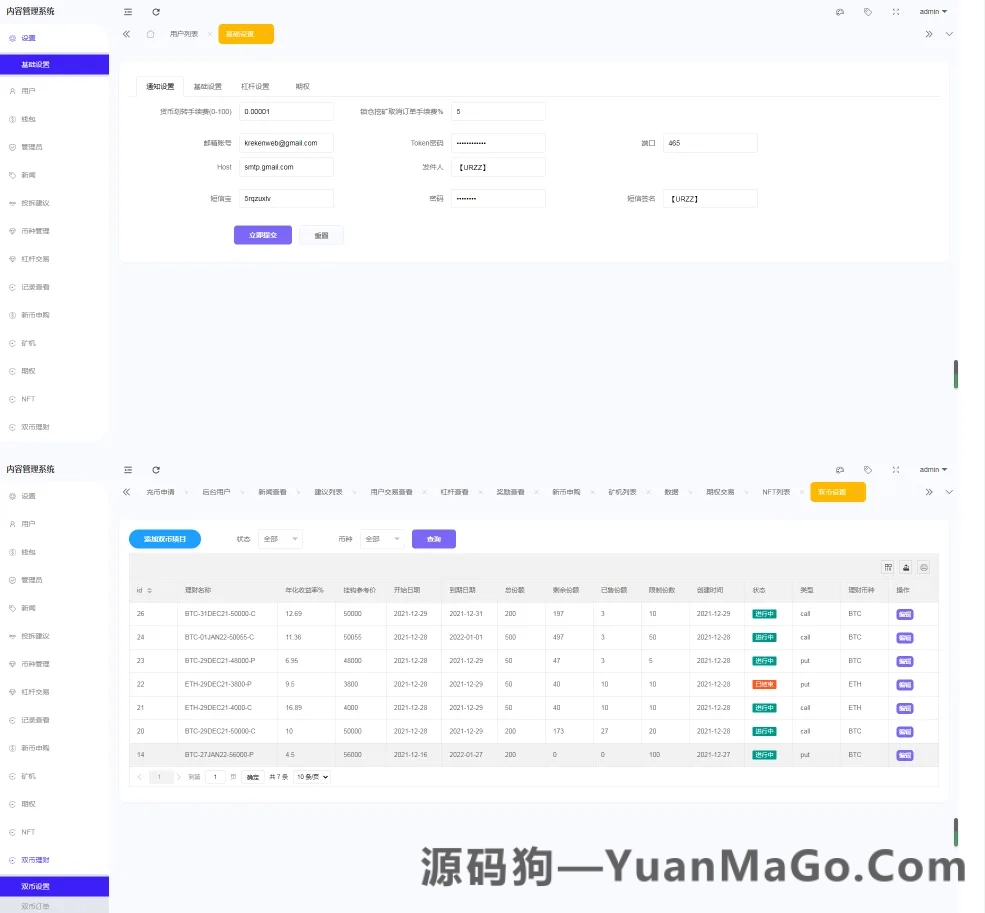Screen dimensions: 985x913
Task: Click the export icon above the projects table
Action: click(906, 567)
